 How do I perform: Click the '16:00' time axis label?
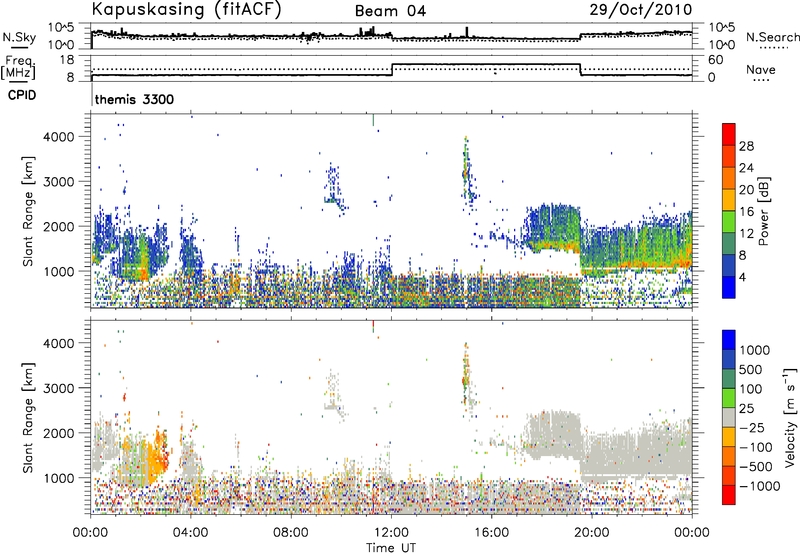click(491, 533)
